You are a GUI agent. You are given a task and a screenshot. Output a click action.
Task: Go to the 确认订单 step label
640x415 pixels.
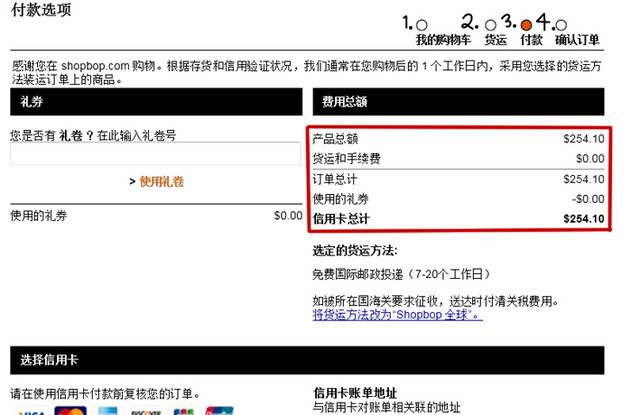click(577, 40)
